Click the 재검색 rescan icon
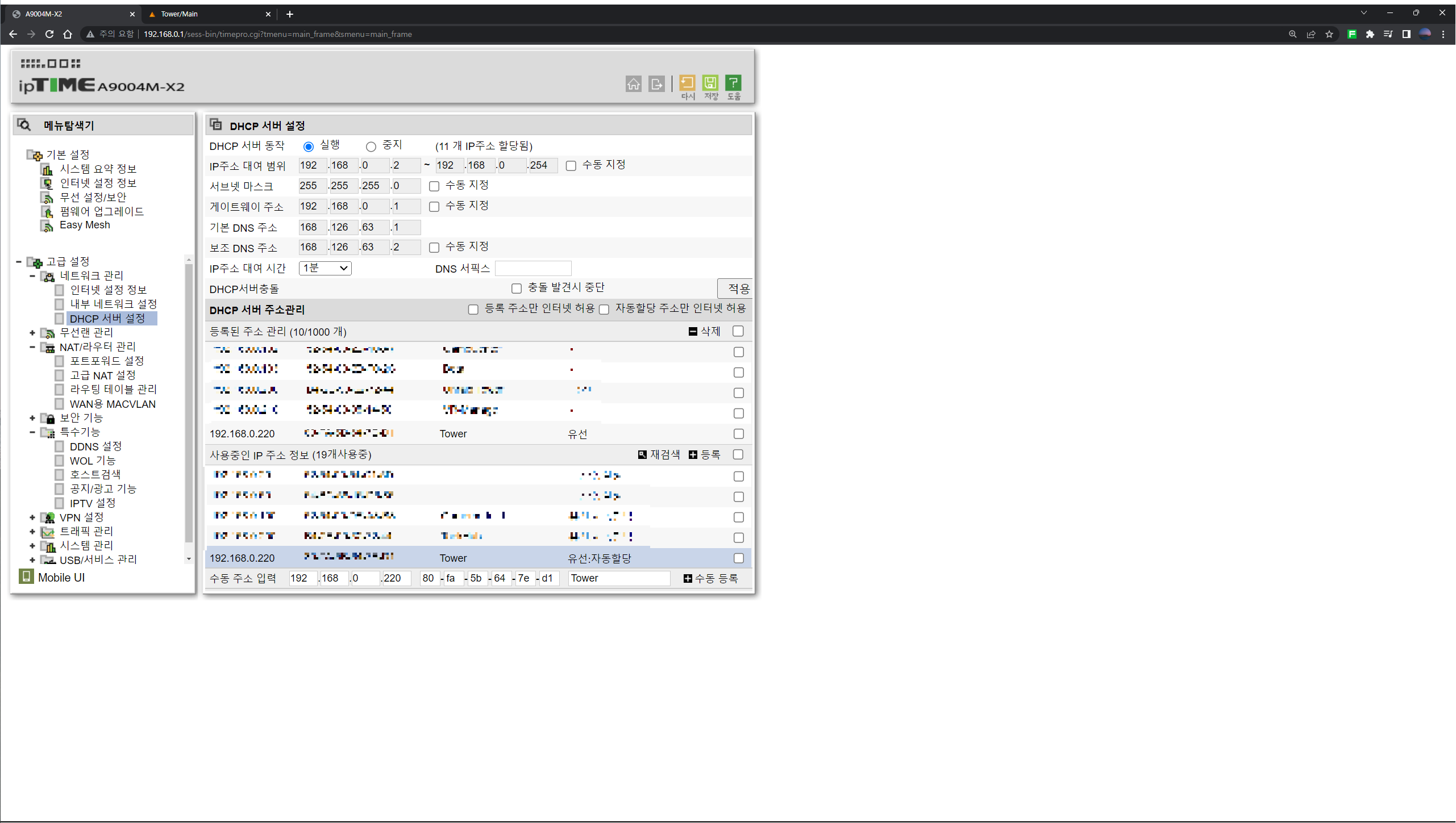 click(x=642, y=454)
